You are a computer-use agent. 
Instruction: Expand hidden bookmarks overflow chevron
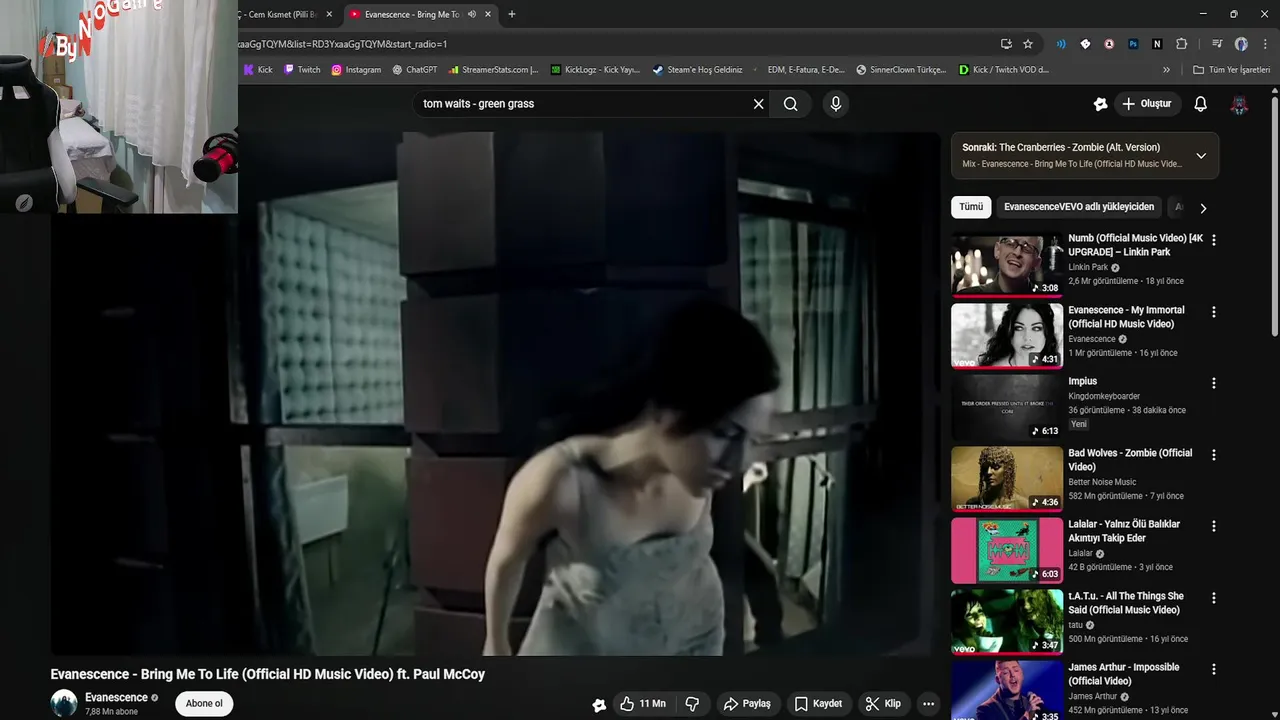coord(1166,70)
